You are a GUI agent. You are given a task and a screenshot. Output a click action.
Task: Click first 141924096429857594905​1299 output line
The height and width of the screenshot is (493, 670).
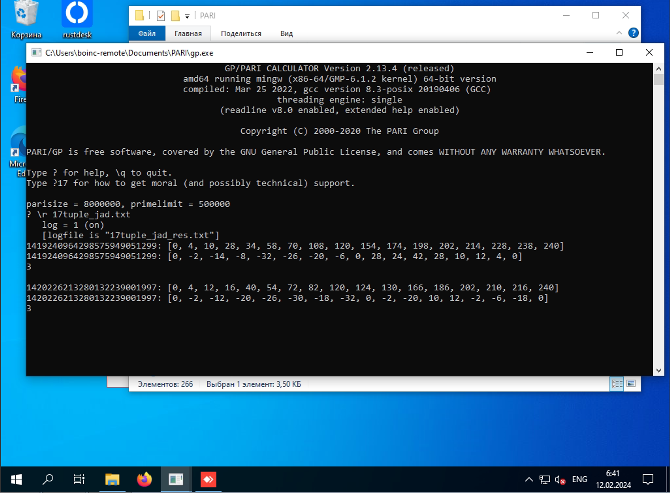tap(295, 246)
